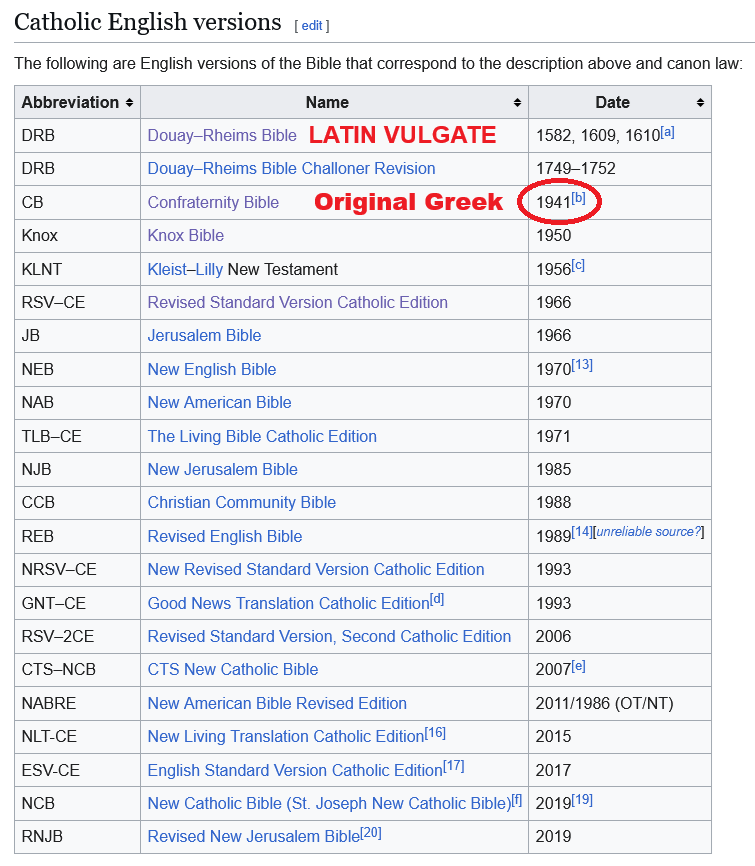Jump to footnote [c] beside 1956
The width and height of the screenshot is (755, 866).
point(578,266)
